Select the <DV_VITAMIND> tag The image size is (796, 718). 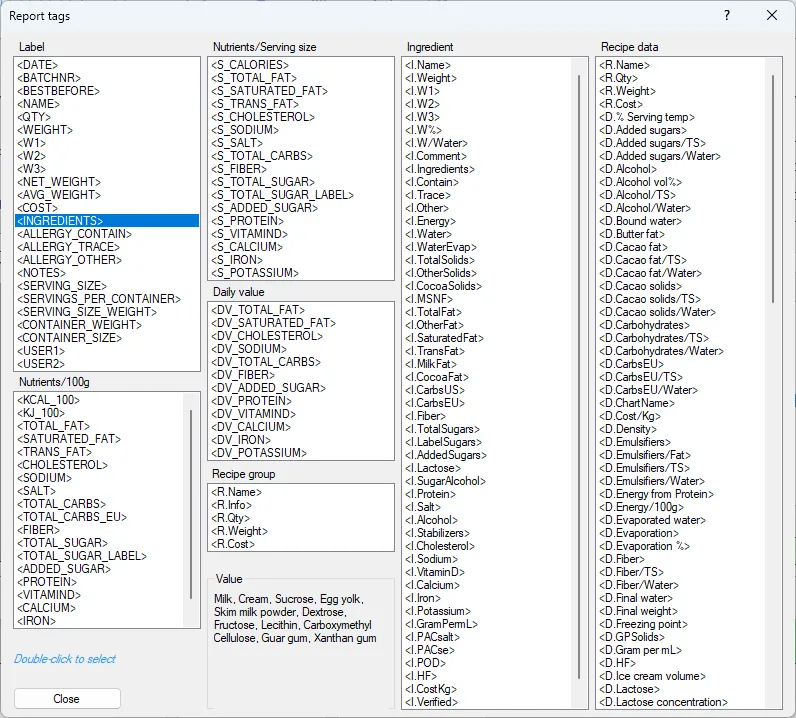[253, 414]
